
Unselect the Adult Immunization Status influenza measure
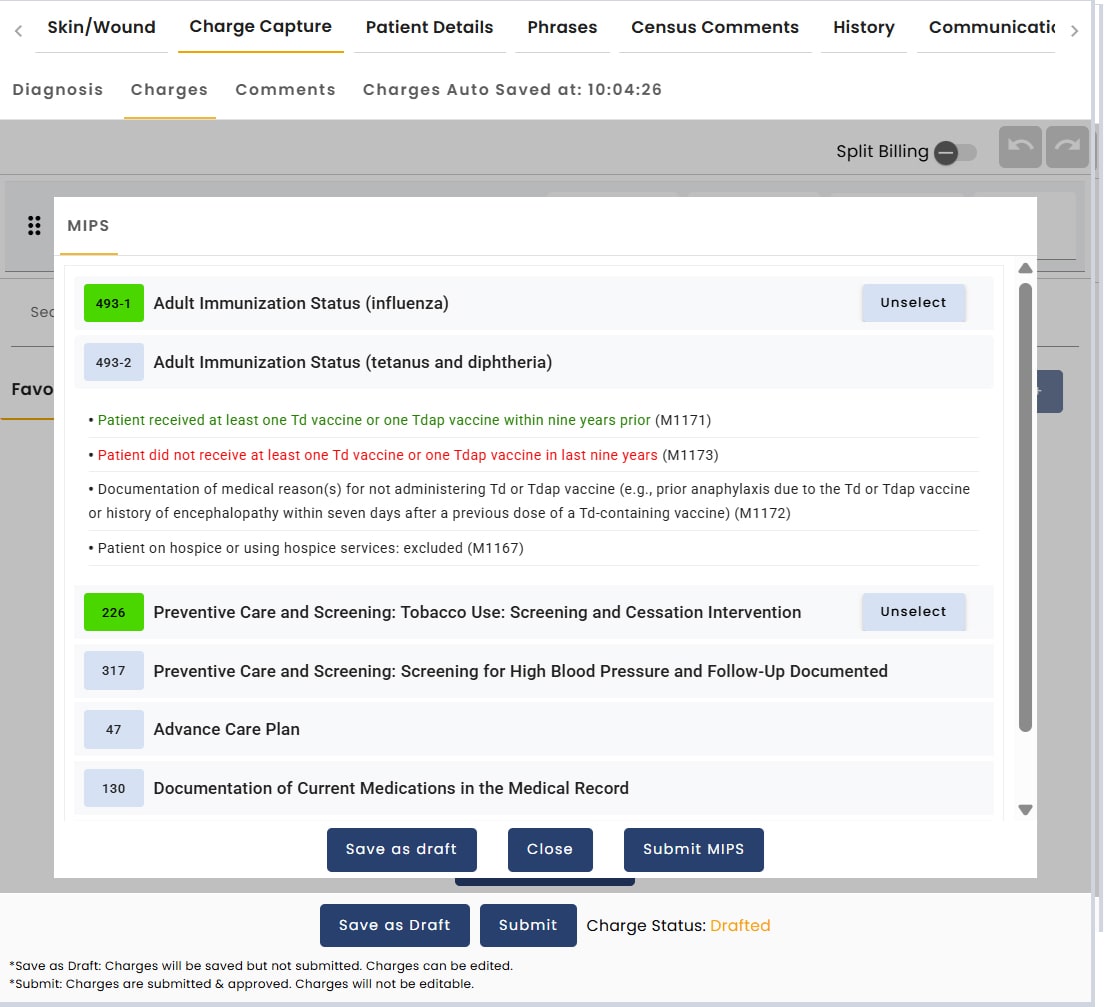913,302
